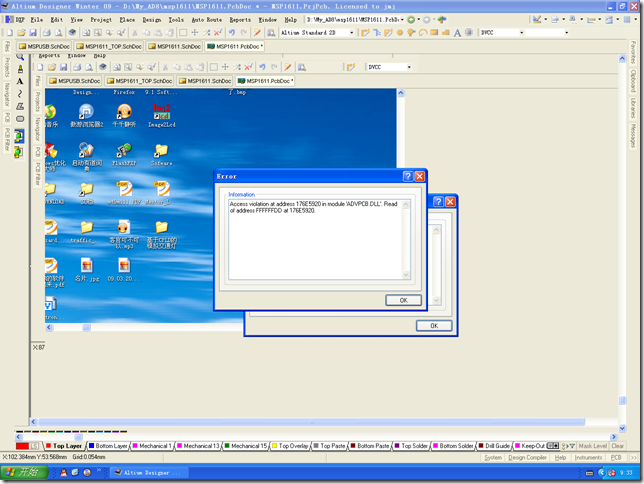Open the DVCC net dropdown in main toolbar
Image resolution: width=644 pixels, height=484 pixels.
tap(522, 32)
